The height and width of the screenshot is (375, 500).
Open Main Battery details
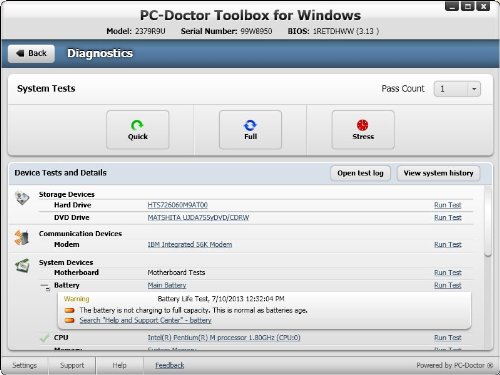tap(167, 285)
